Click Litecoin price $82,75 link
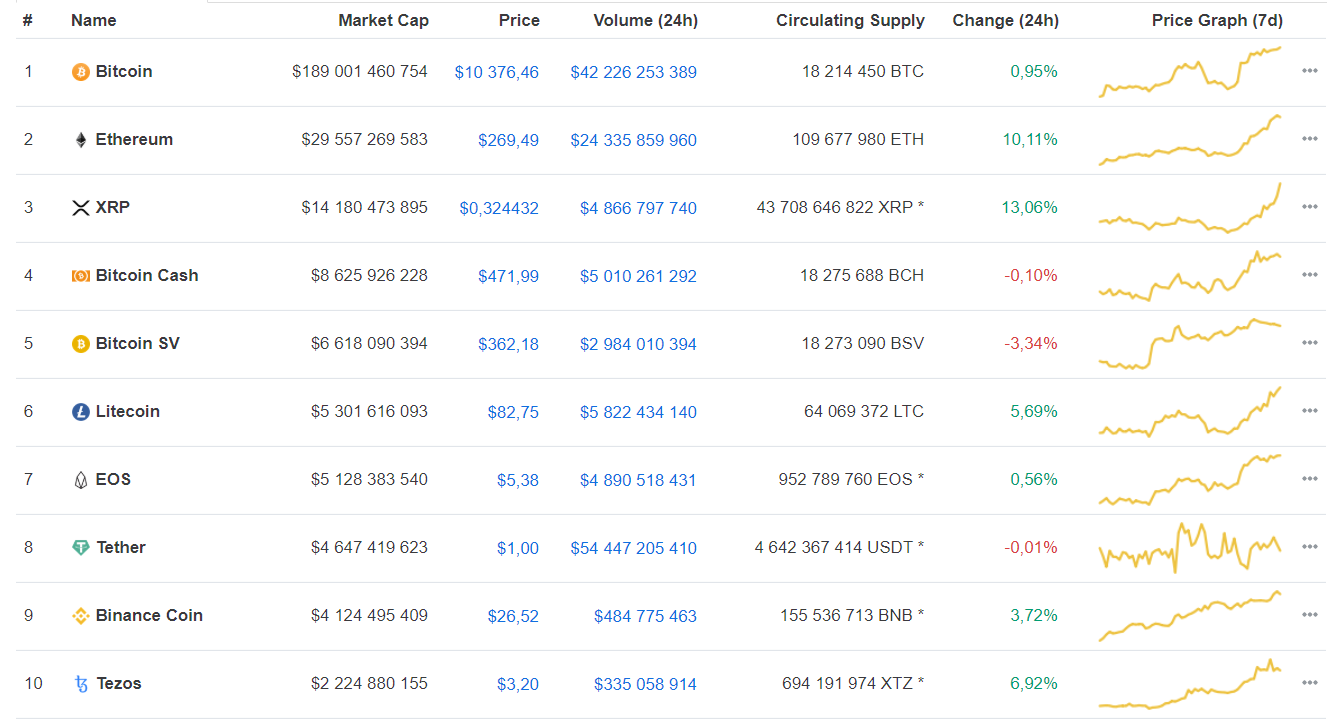The image size is (1343, 725). point(514,412)
